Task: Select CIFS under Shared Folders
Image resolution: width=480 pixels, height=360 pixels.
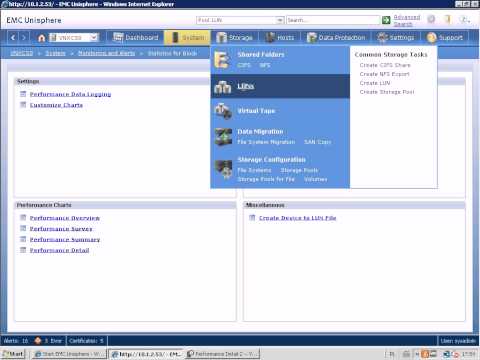Action: (x=244, y=65)
